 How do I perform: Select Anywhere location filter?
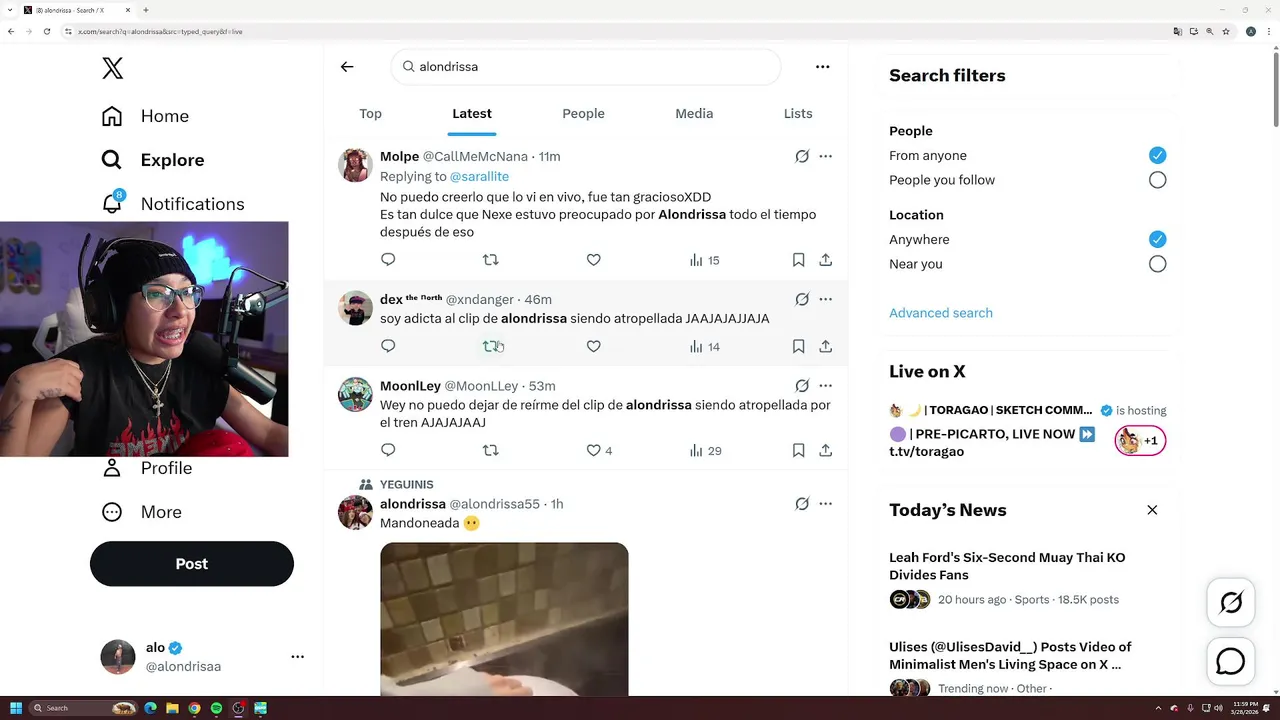[x=1157, y=239]
